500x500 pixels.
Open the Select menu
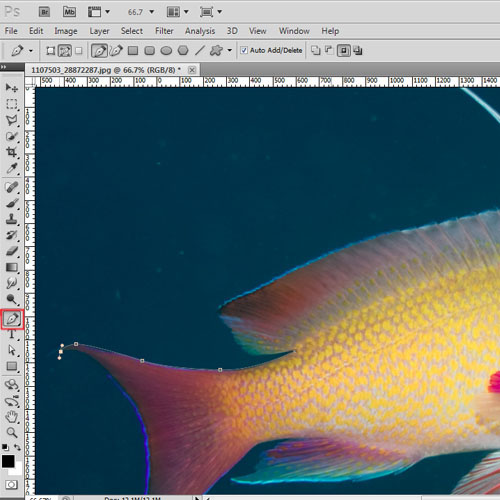132,31
